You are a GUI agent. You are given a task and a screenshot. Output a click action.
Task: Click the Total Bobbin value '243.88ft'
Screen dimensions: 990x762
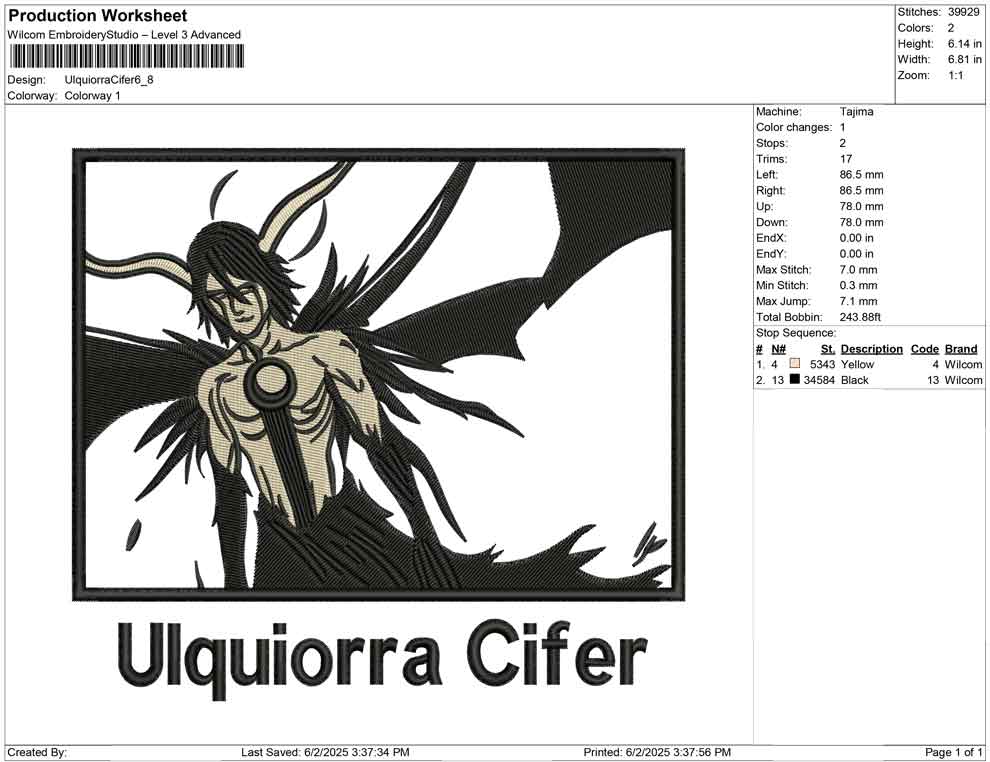click(x=861, y=317)
